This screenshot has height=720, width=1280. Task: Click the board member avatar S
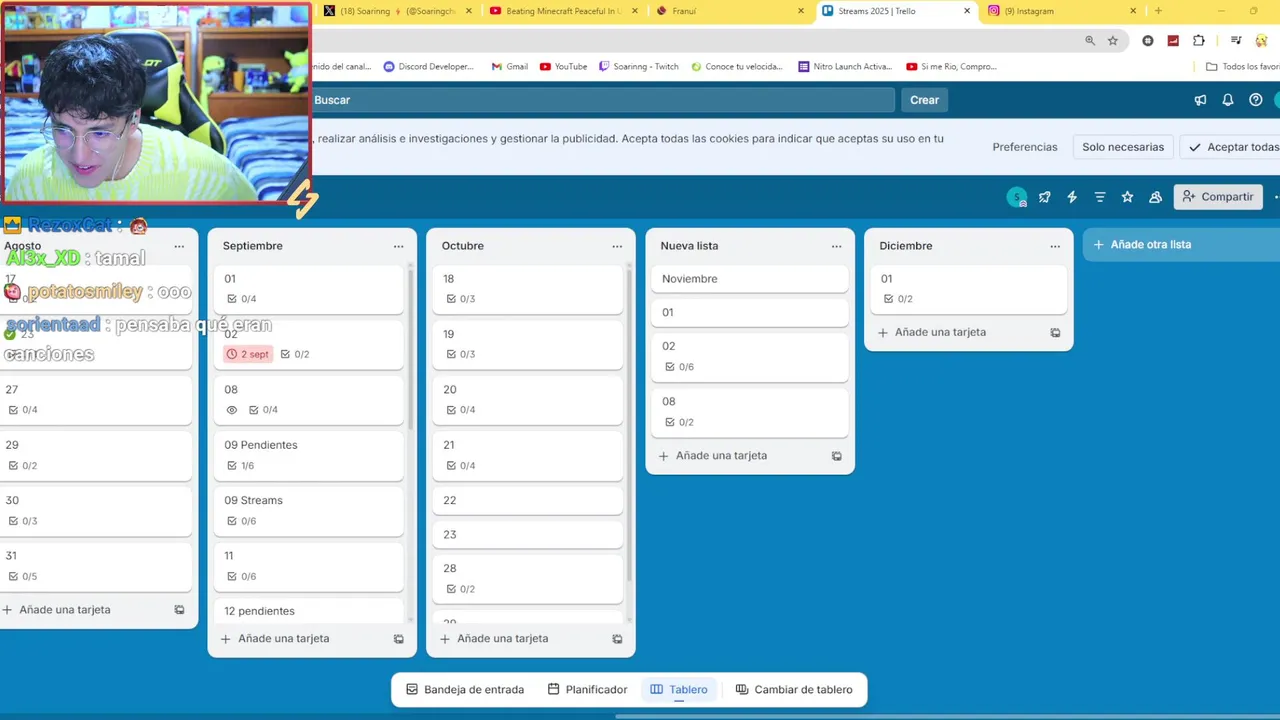(1016, 197)
